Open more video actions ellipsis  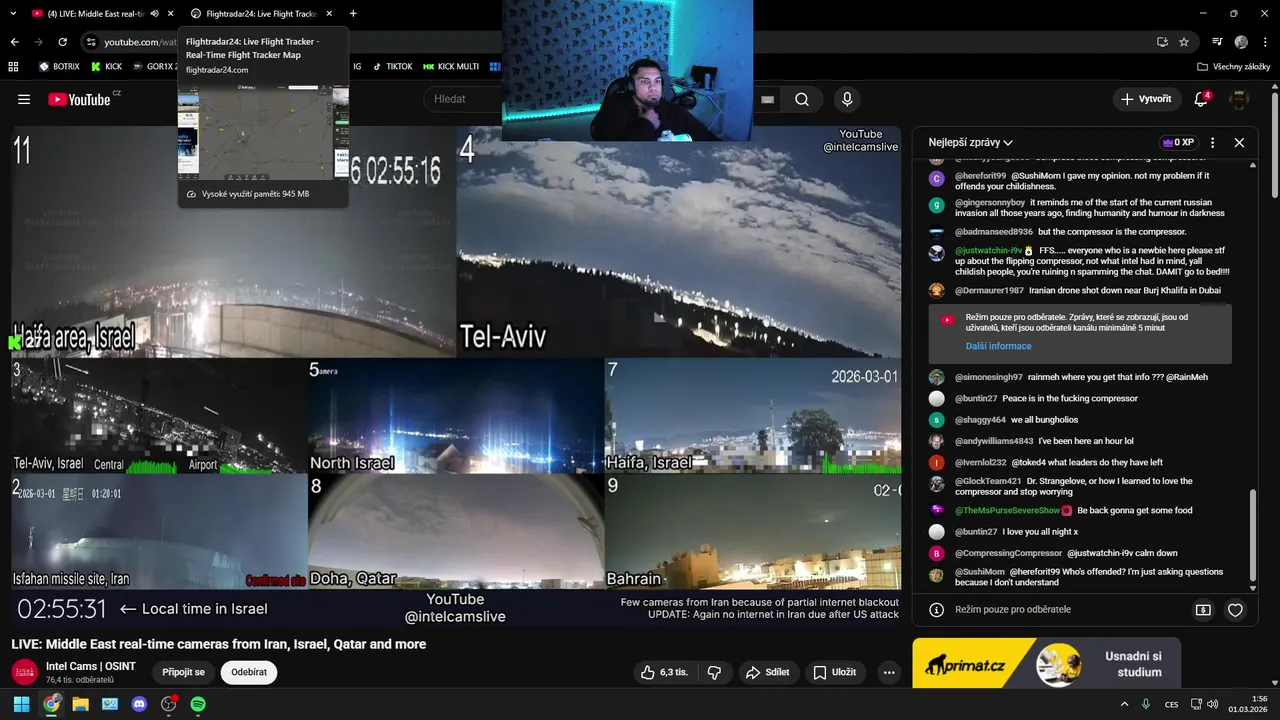889,673
